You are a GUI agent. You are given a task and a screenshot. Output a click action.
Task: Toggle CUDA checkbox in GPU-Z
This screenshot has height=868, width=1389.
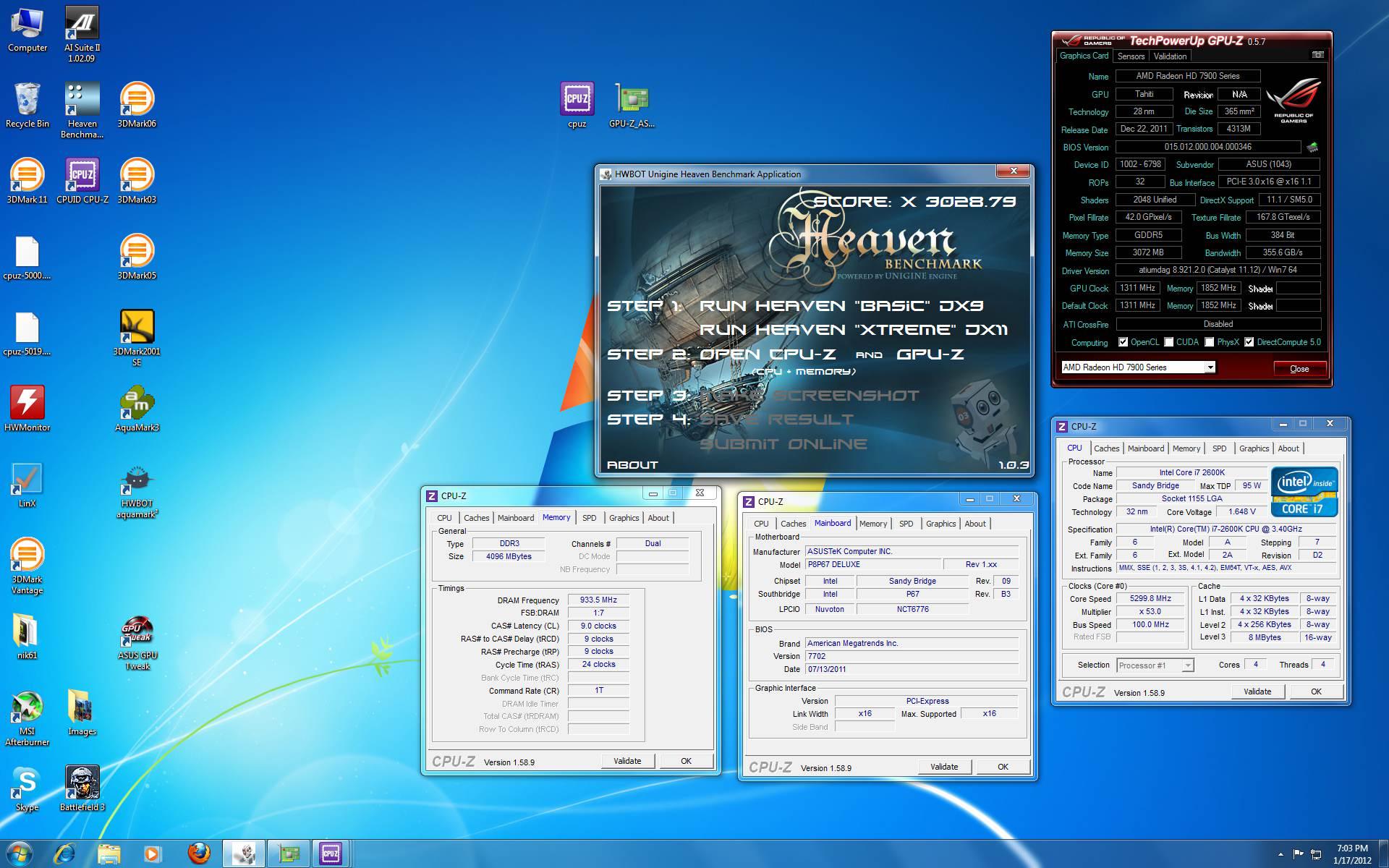[x=1168, y=342]
